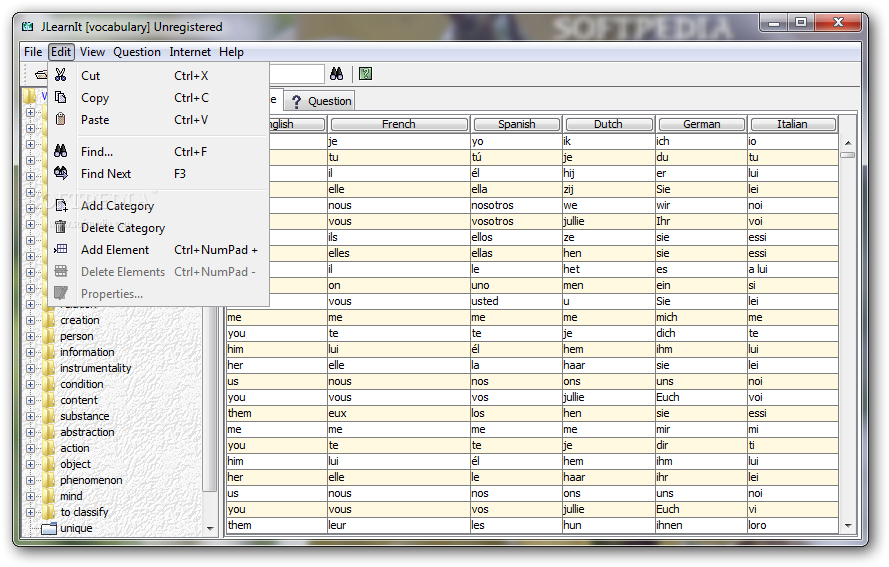Click the binoculars search icon in toolbar

coord(336,74)
